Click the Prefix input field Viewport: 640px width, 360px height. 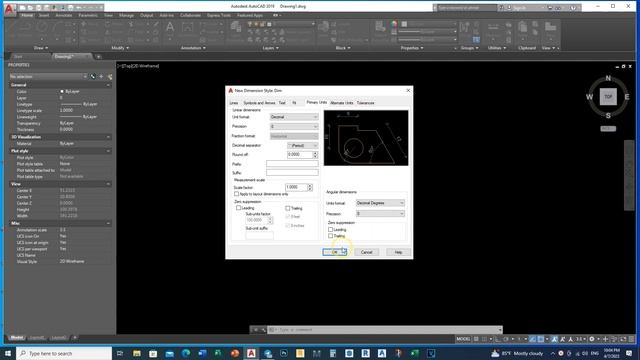292,164
